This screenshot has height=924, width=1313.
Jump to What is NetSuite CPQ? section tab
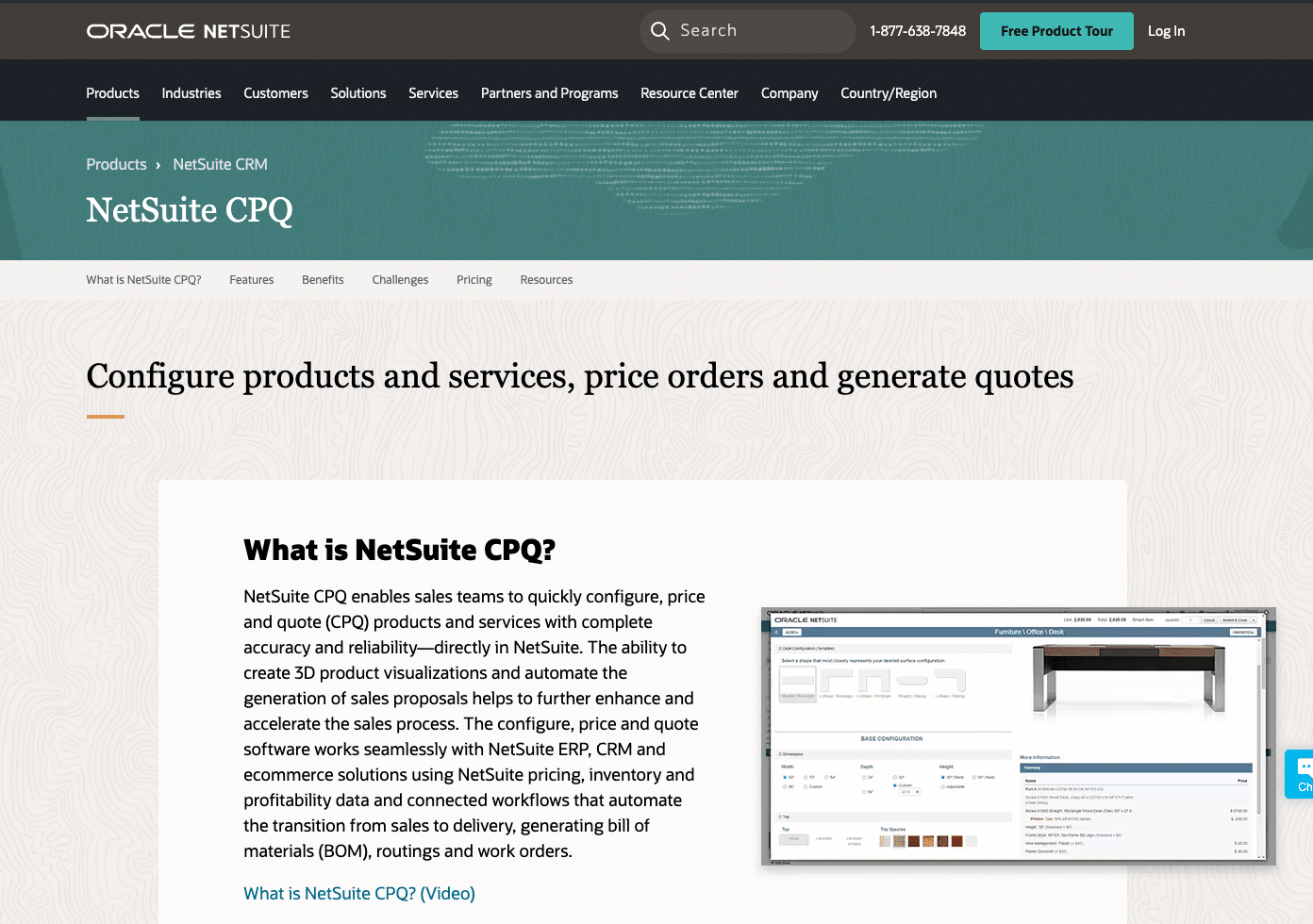(x=143, y=280)
